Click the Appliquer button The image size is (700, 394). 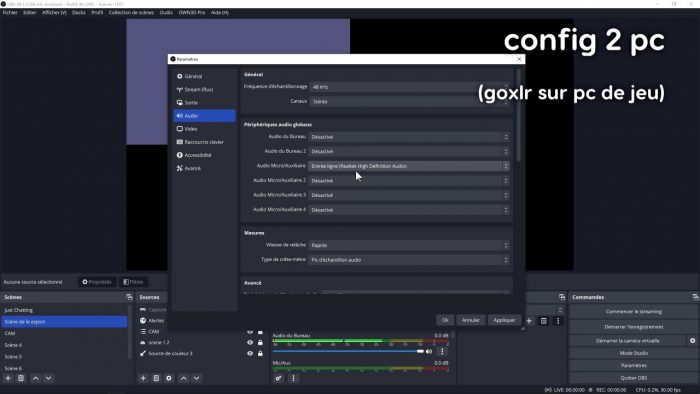pyautogui.click(x=504, y=320)
